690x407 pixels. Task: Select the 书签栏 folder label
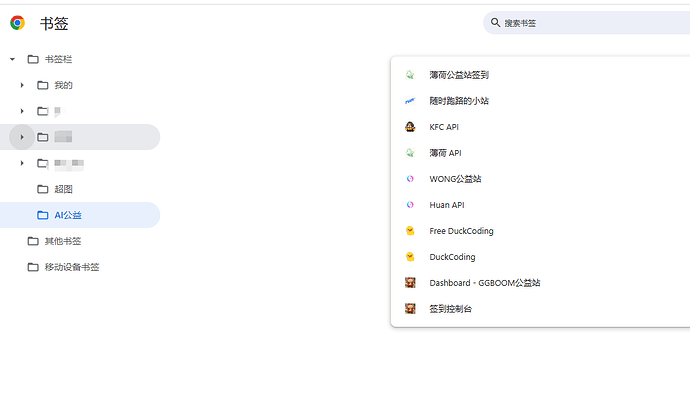point(58,59)
